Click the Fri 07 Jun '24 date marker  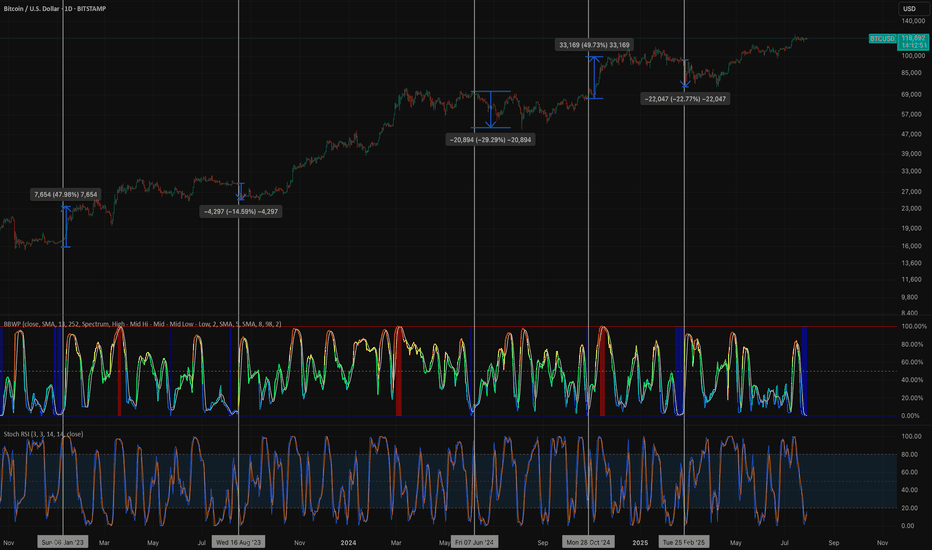click(474, 542)
